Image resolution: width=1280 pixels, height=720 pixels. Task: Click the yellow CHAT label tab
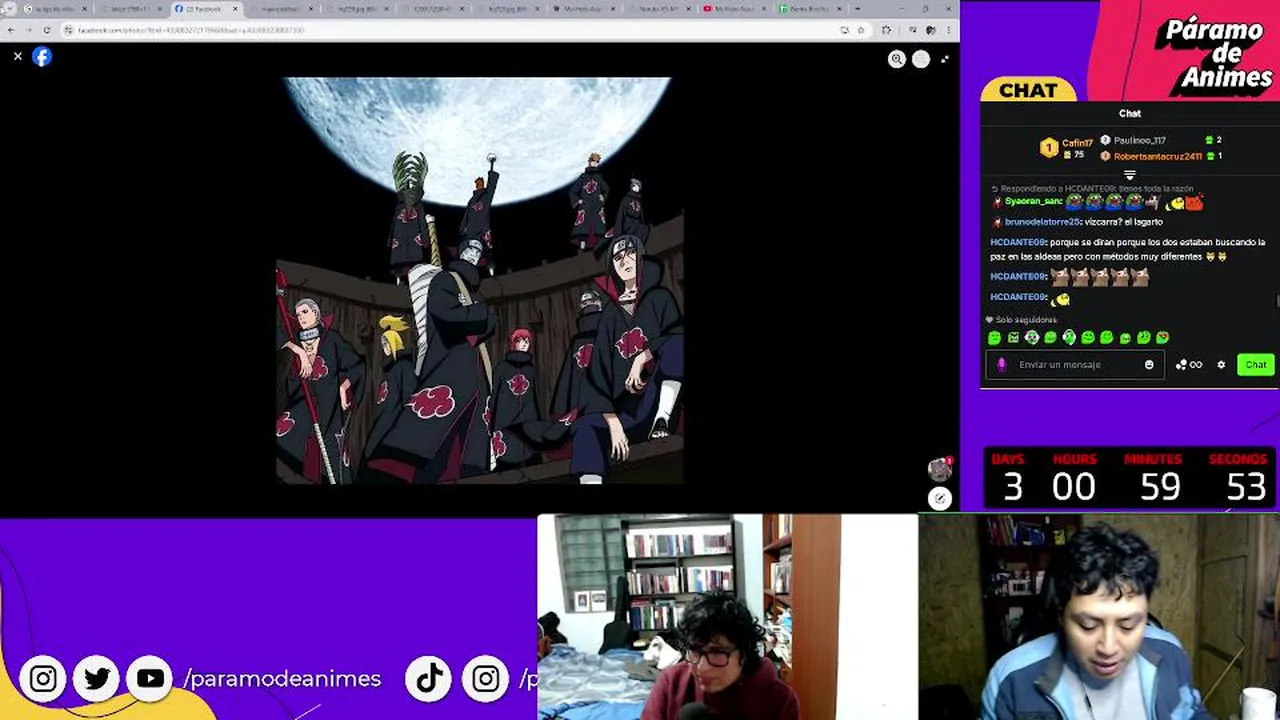click(1028, 90)
